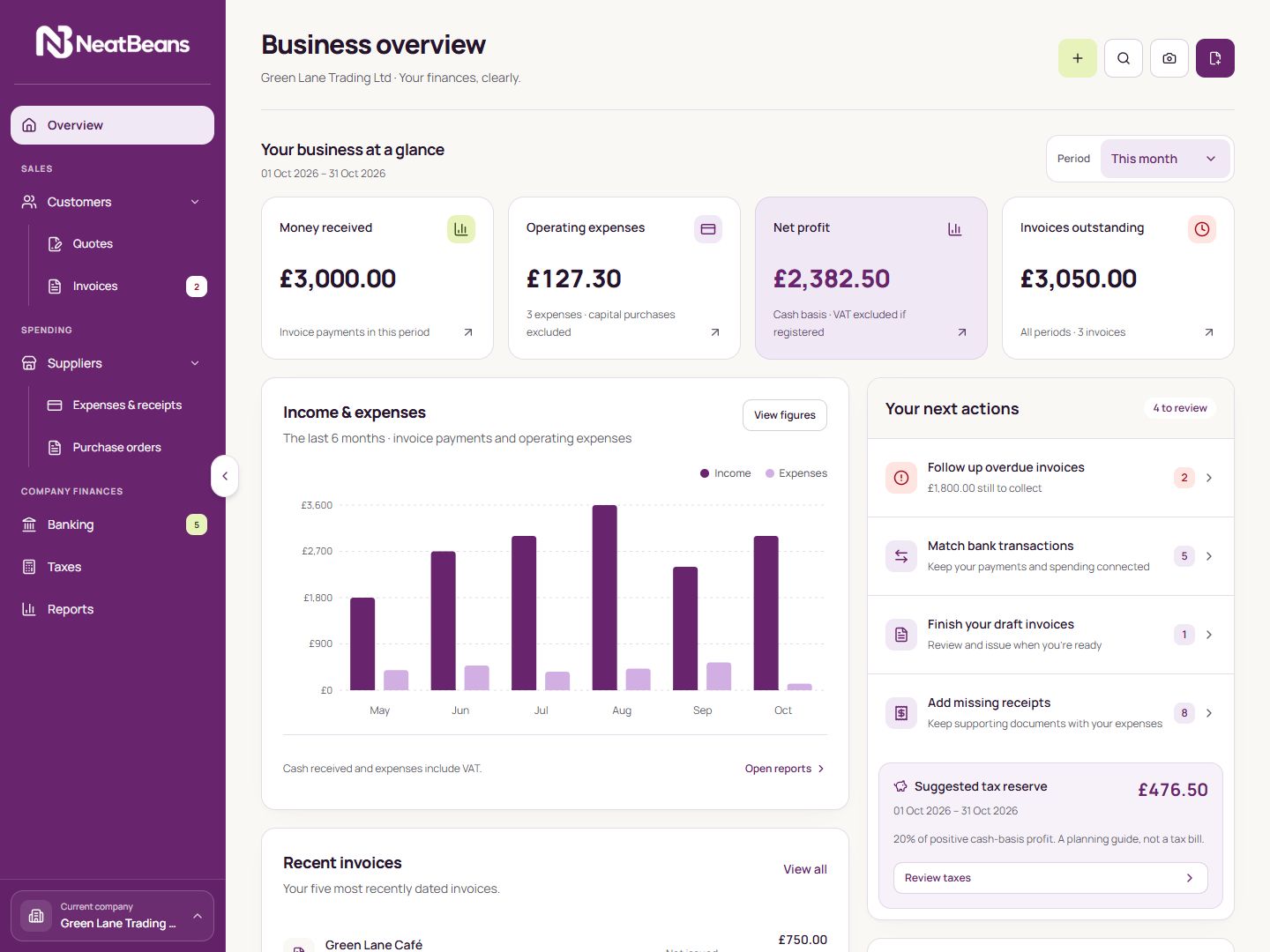Open Match bank transactions chevron
The image size is (1270, 952).
click(x=1209, y=556)
